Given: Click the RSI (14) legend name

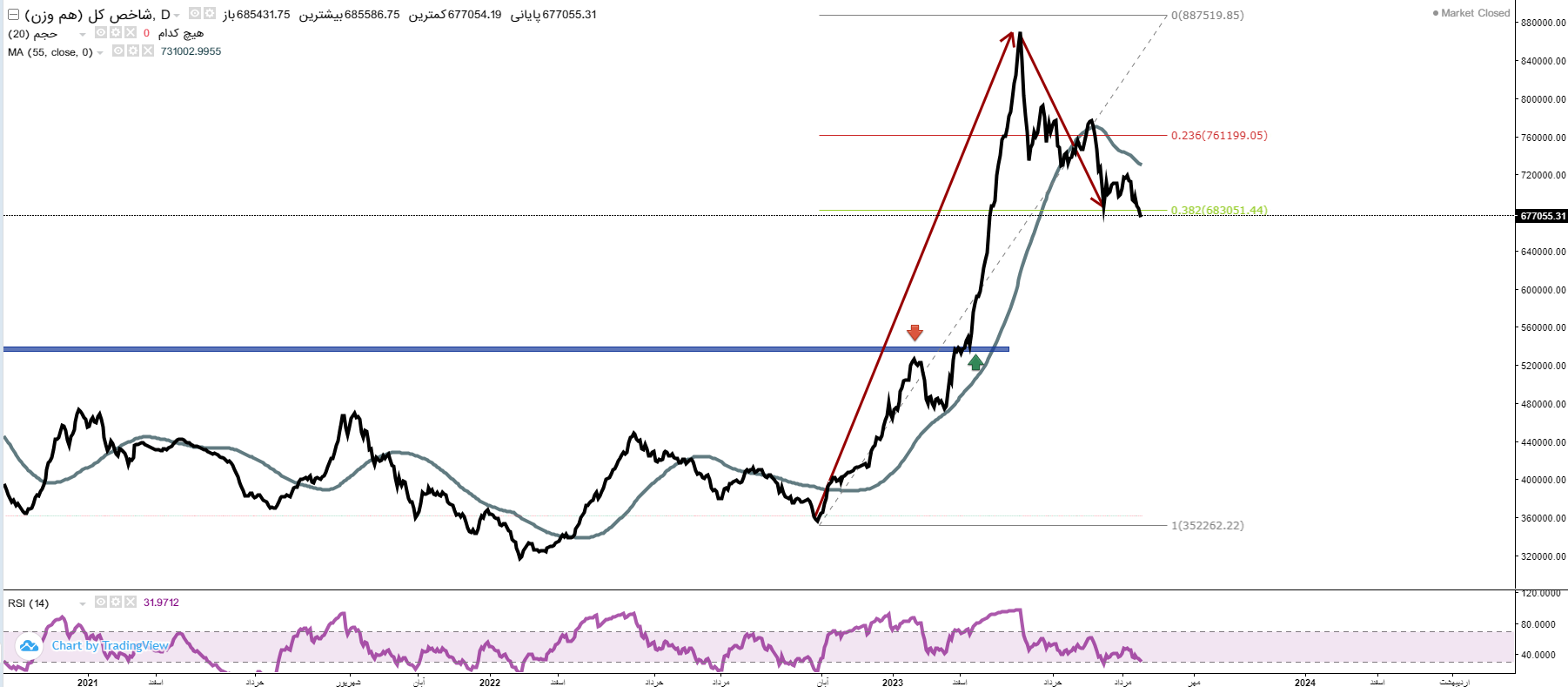Looking at the screenshot, I should click(28, 603).
